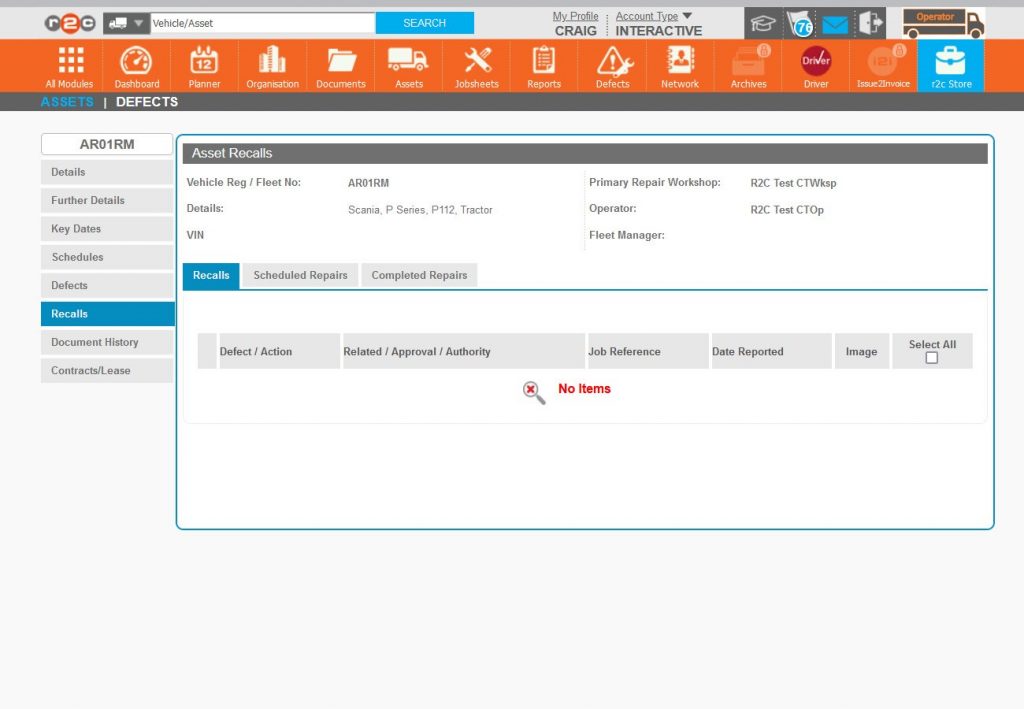Open the My Profile link
Screen dimensions: 1024x709
click(x=575, y=16)
